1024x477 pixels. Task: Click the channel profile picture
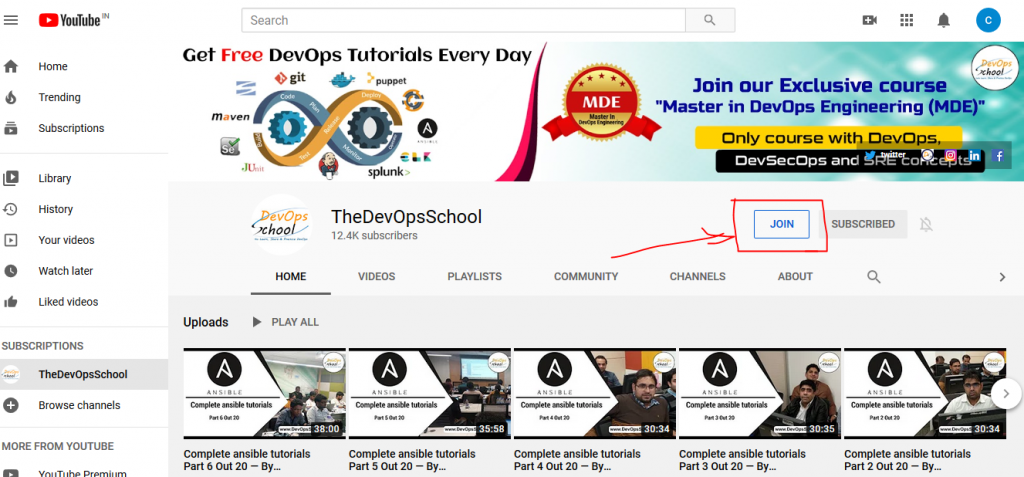click(x=281, y=224)
